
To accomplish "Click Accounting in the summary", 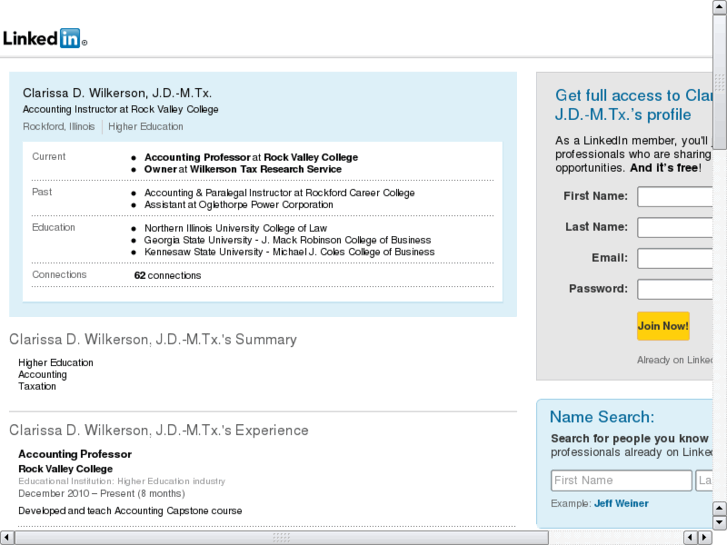I will (x=43, y=375).
